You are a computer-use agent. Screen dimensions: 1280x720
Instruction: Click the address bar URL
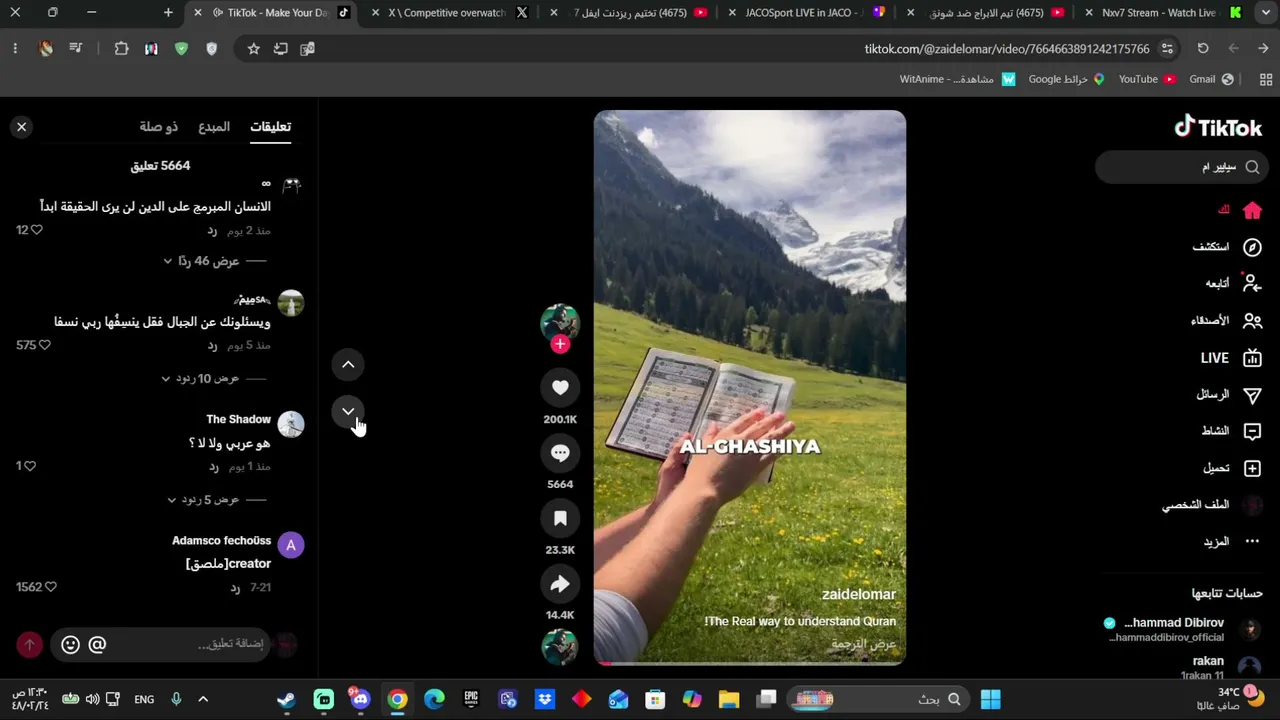tap(1007, 49)
